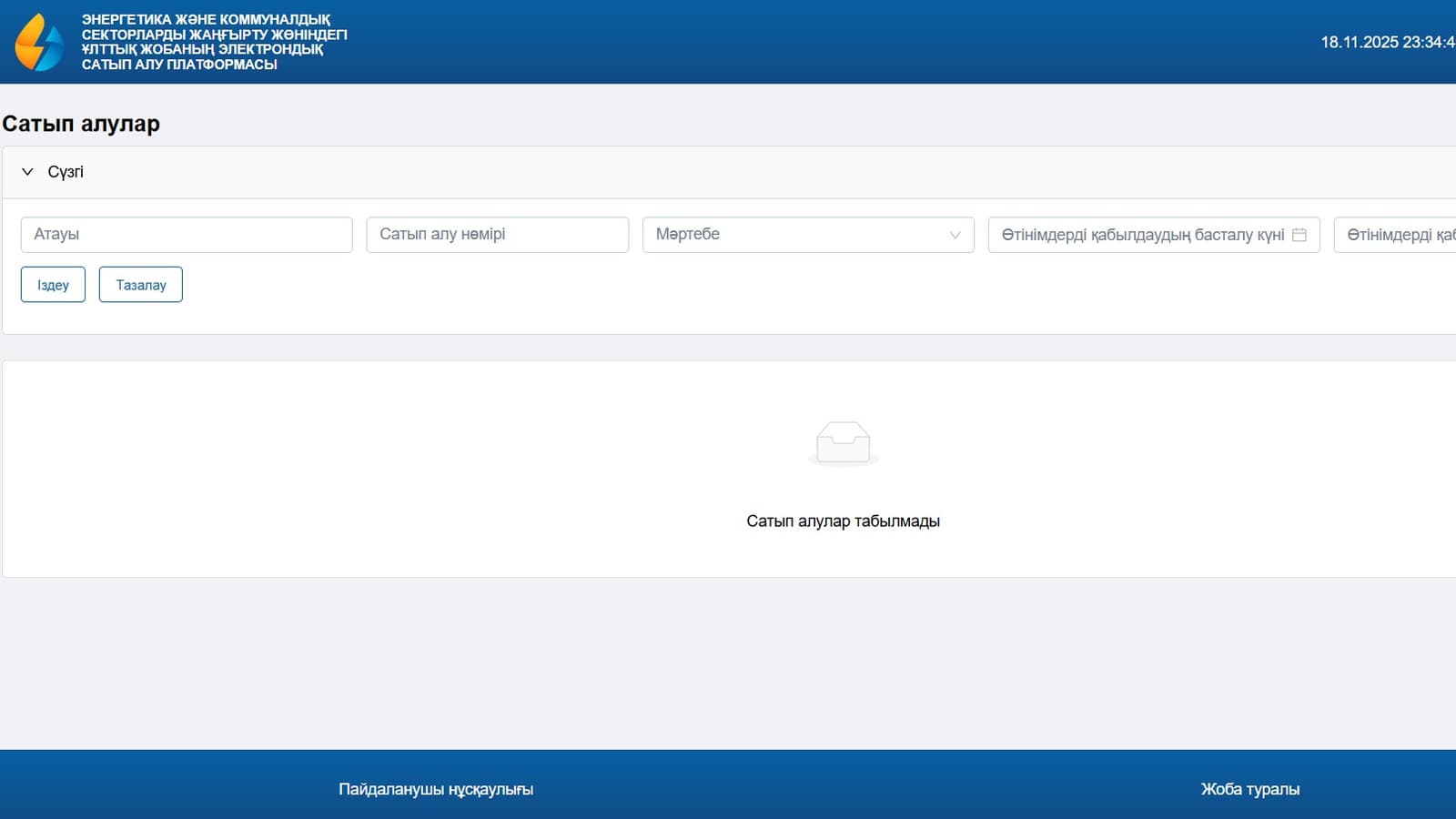Click the Сүзгі filter header label
Image resolution: width=1456 pixels, height=819 pixels.
coord(66,171)
